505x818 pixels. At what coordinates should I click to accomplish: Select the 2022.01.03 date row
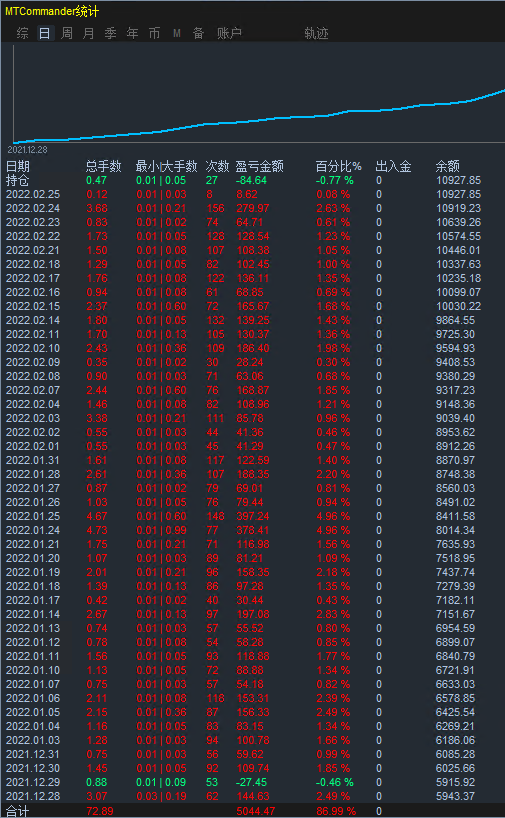coord(33,740)
